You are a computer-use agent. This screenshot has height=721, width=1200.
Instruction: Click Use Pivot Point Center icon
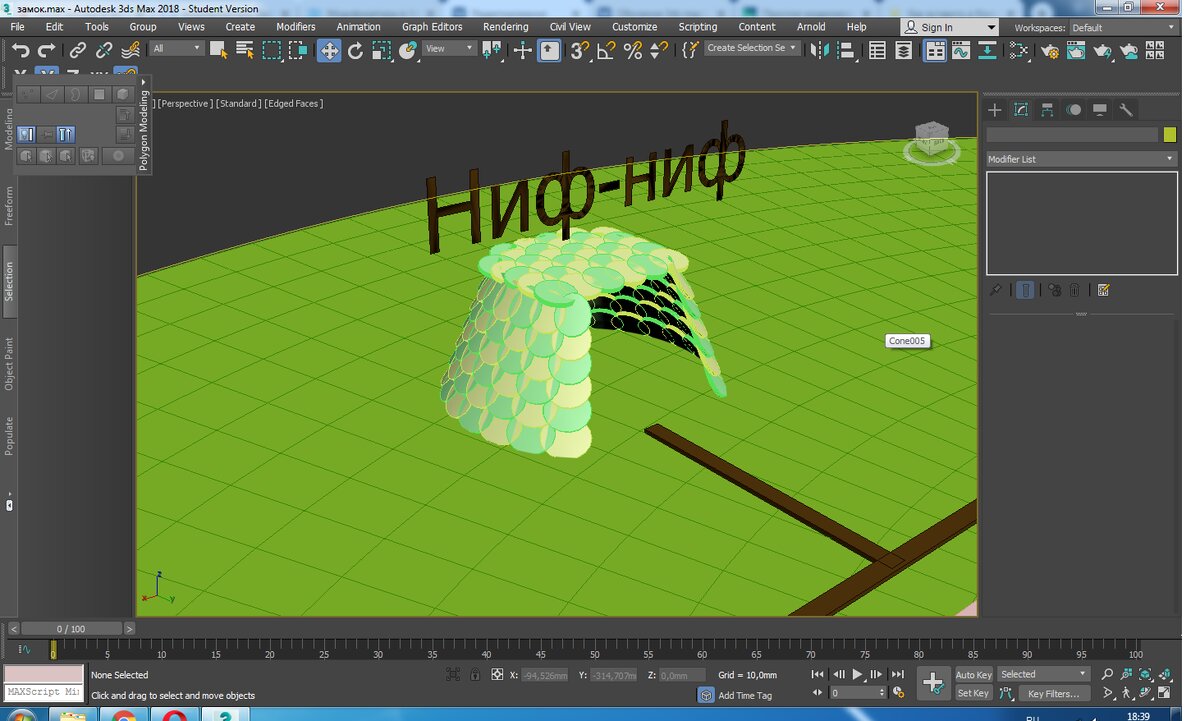[491, 50]
